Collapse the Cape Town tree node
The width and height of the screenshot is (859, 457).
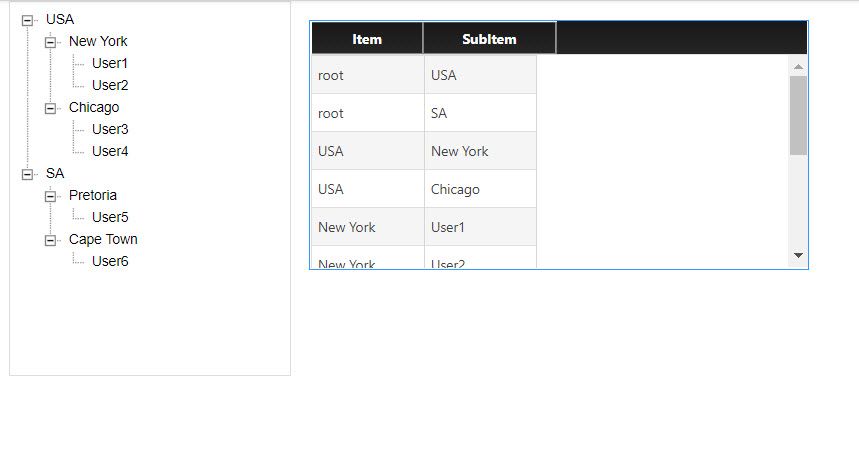click(x=50, y=241)
